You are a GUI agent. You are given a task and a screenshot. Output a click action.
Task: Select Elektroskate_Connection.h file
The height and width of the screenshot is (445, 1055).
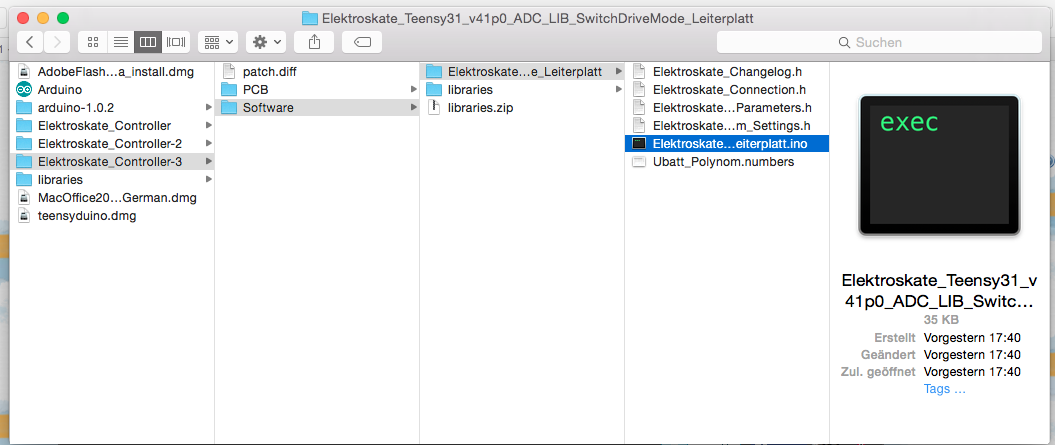pyautogui.click(x=727, y=90)
